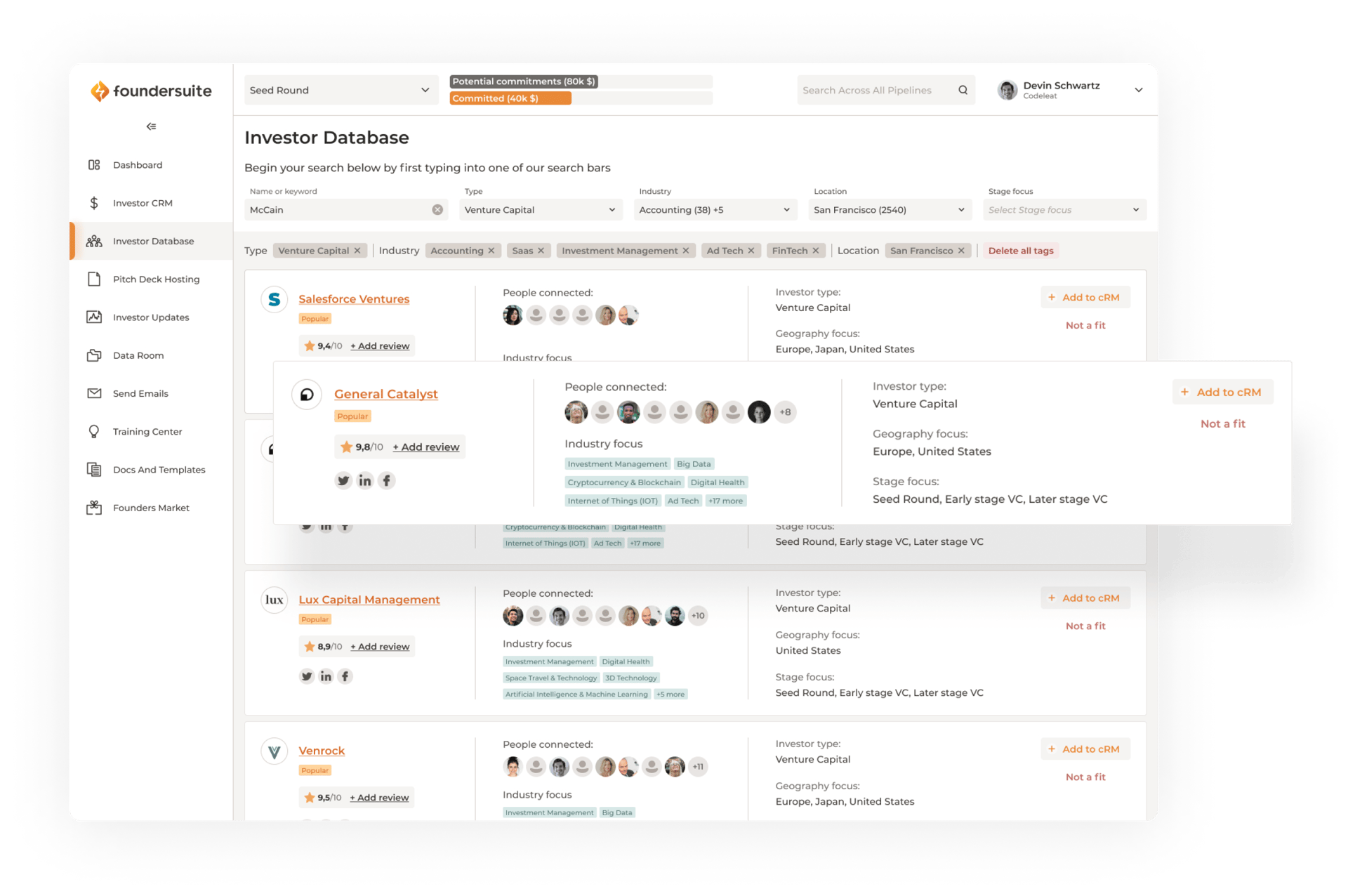Screen dimensions: 1348x896
Task: Click Add to cRM for Salesforce Ventures
Action: (x=1085, y=297)
